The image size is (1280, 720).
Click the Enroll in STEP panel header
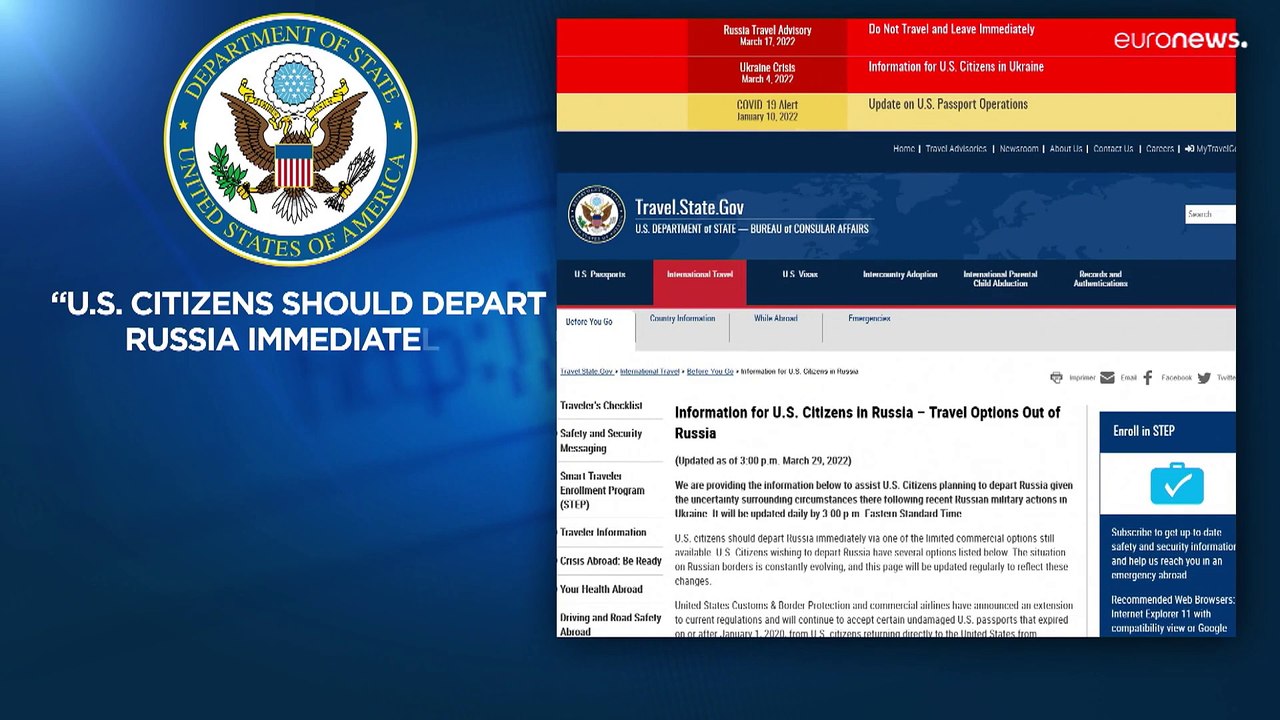1167,431
